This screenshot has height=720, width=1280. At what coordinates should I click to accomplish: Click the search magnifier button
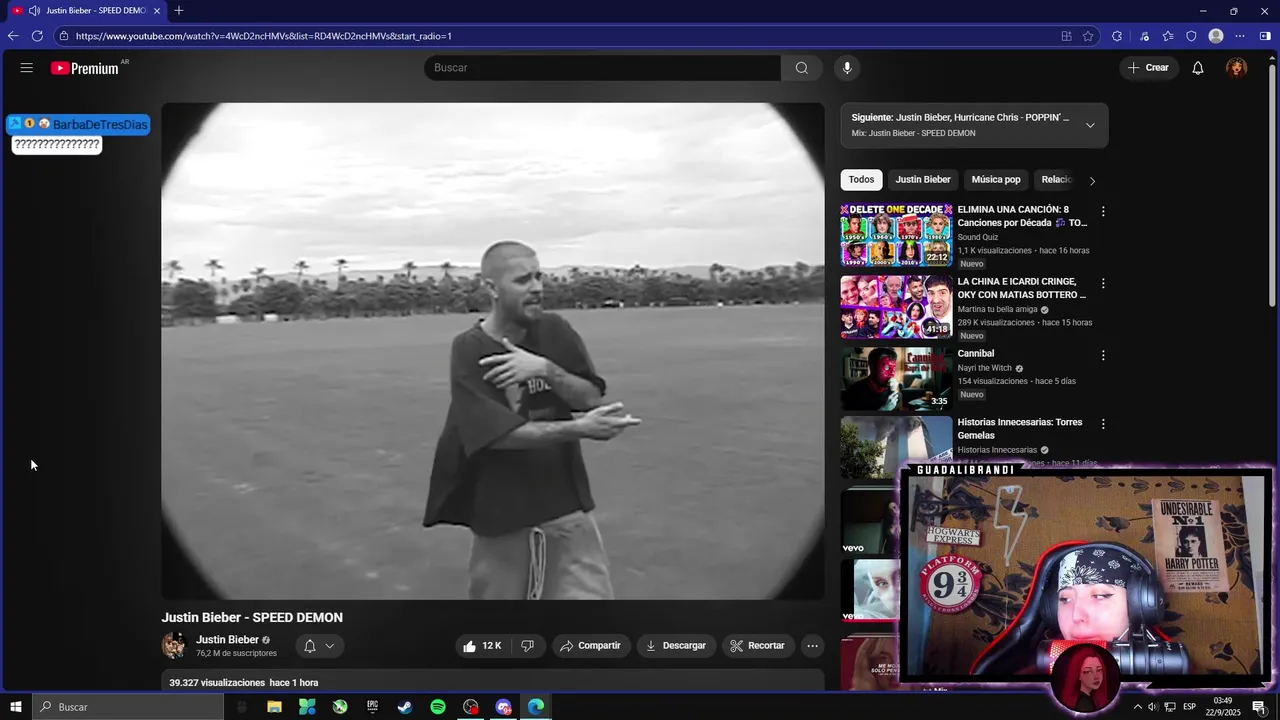[x=801, y=68]
